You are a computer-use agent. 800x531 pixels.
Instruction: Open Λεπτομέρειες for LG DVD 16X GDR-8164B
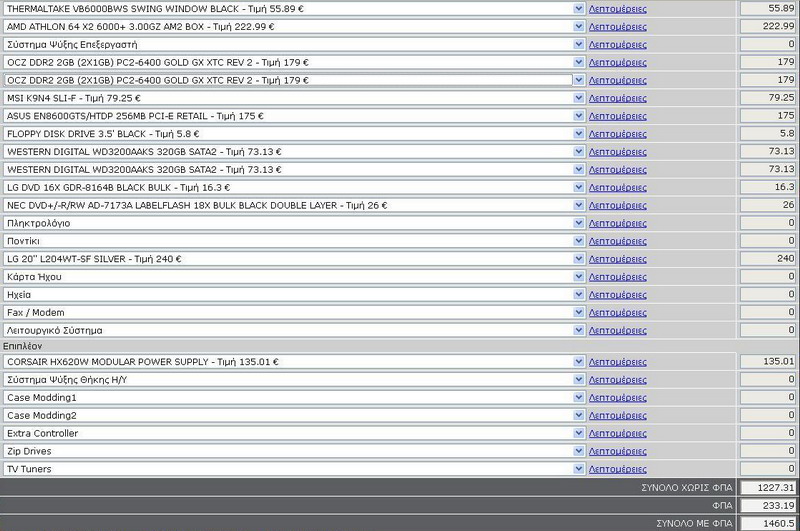pos(617,187)
